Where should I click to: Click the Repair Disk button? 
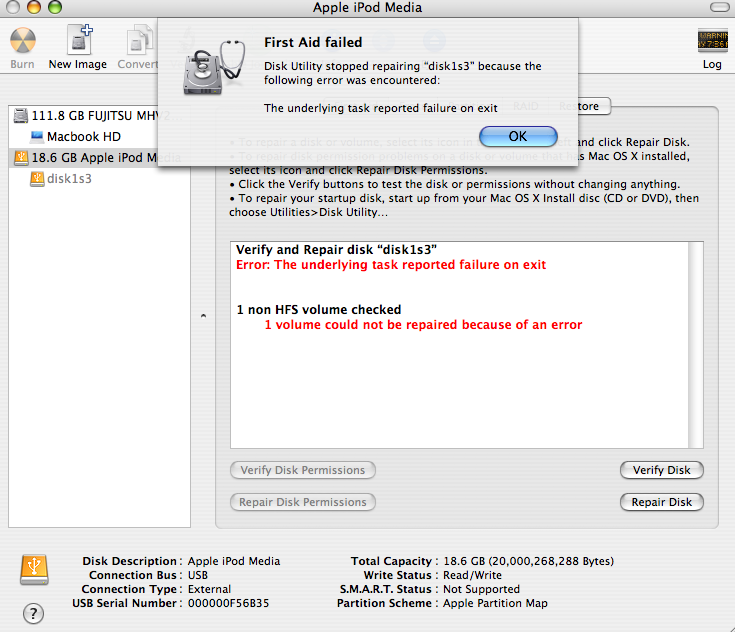[x=661, y=502]
